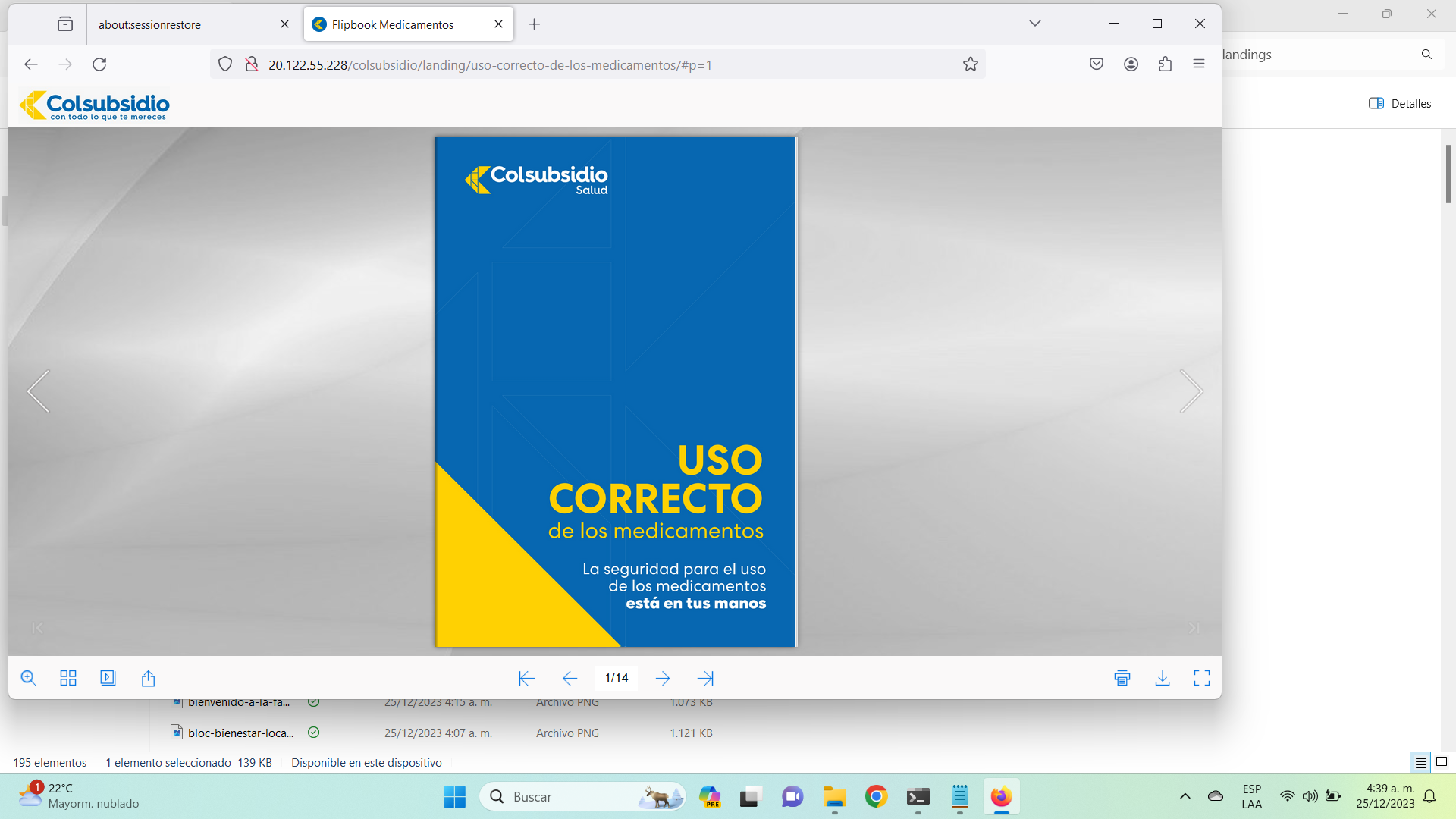The height and width of the screenshot is (819, 1456).
Task: Go to previous page arrow in toolbar
Action: click(570, 678)
